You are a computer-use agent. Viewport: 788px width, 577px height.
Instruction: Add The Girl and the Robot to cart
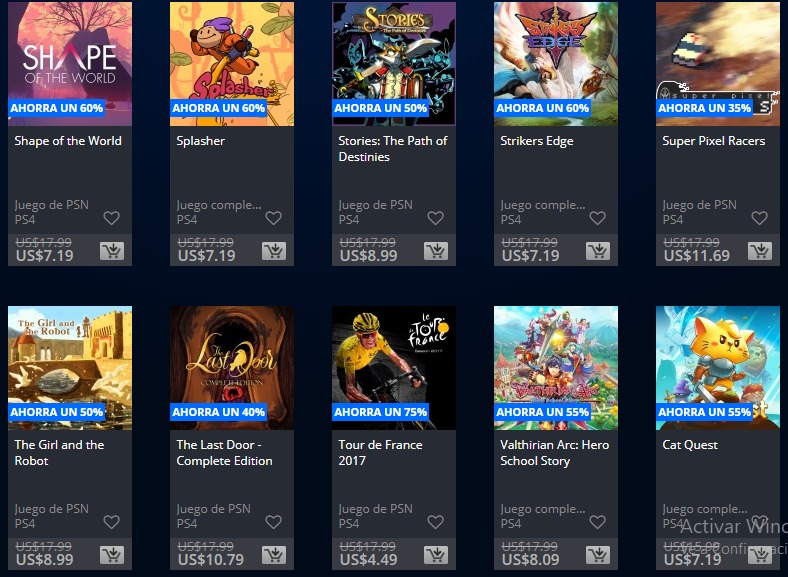click(112, 555)
